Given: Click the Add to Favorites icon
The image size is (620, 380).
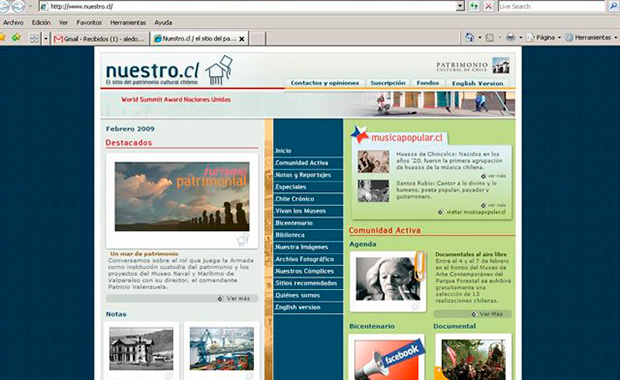Looking at the screenshot, I should pyautogui.click(x=16, y=38).
